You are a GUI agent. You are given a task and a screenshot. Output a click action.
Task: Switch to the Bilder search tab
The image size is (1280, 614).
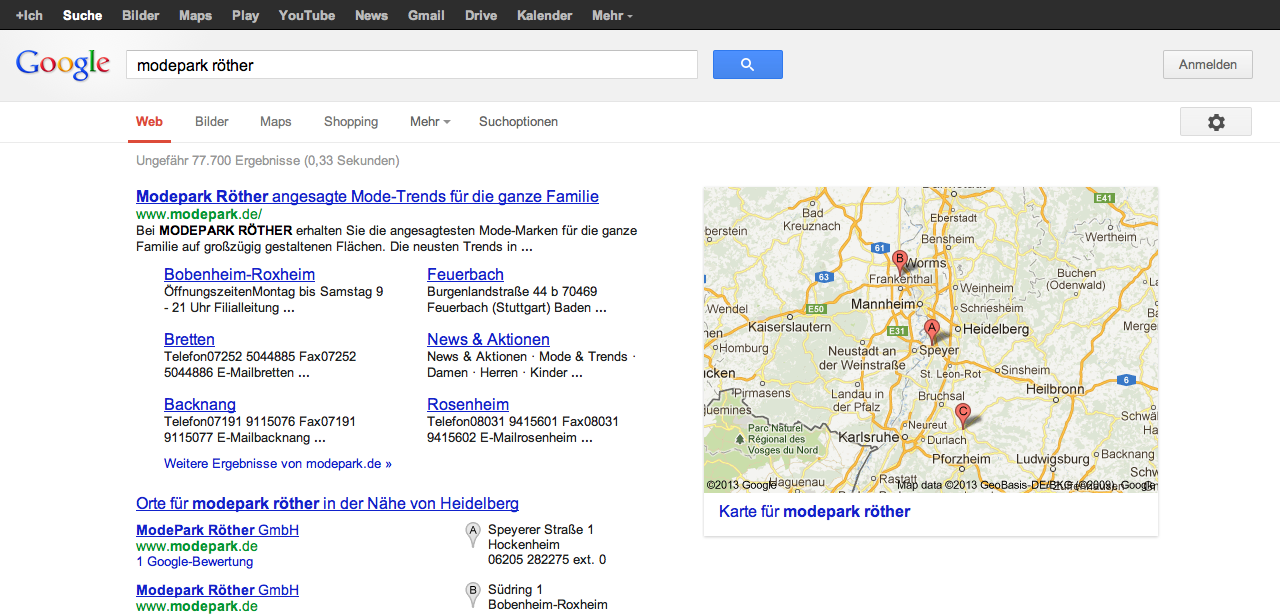[212, 122]
